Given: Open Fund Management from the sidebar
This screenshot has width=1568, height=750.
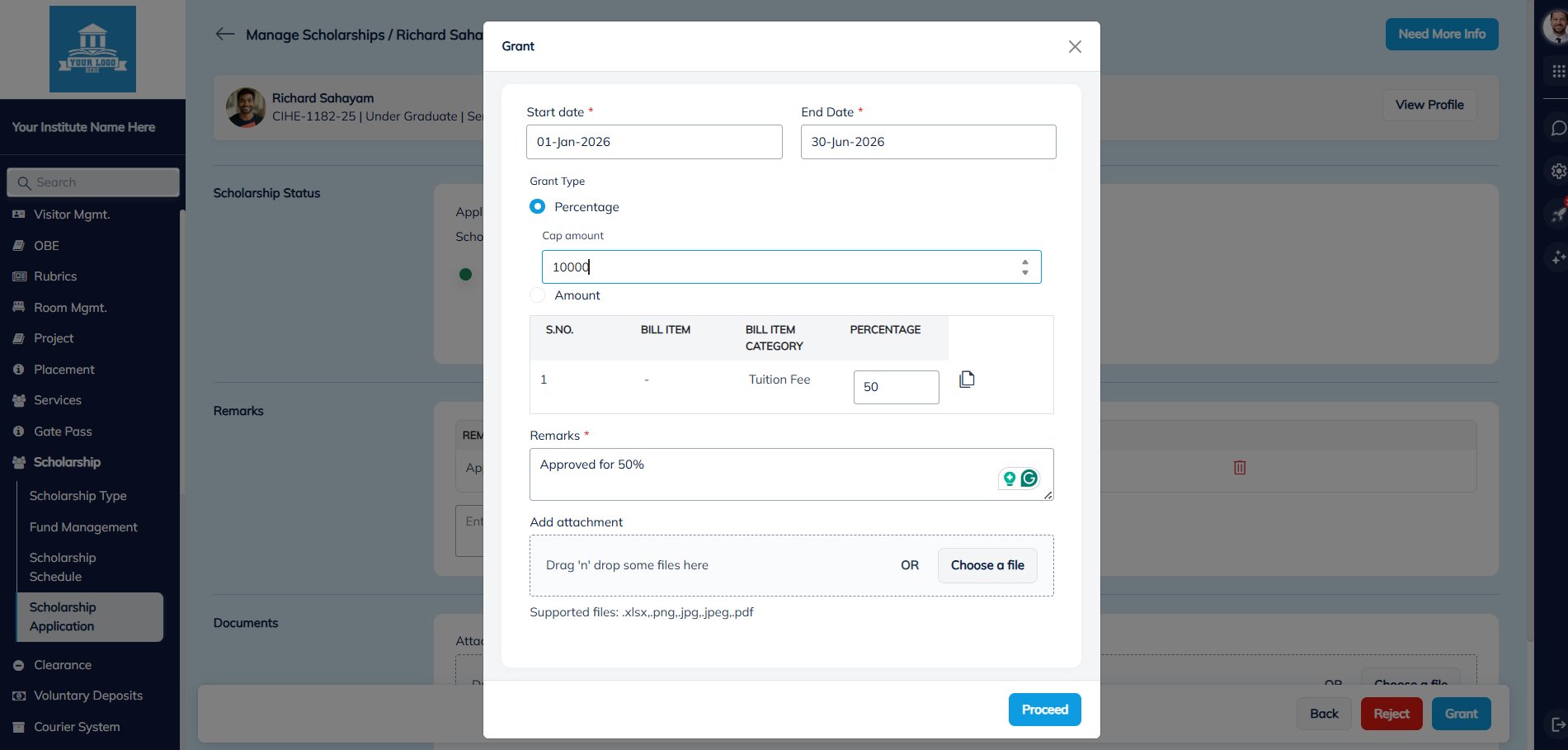Looking at the screenshot, I should (83, 526).
